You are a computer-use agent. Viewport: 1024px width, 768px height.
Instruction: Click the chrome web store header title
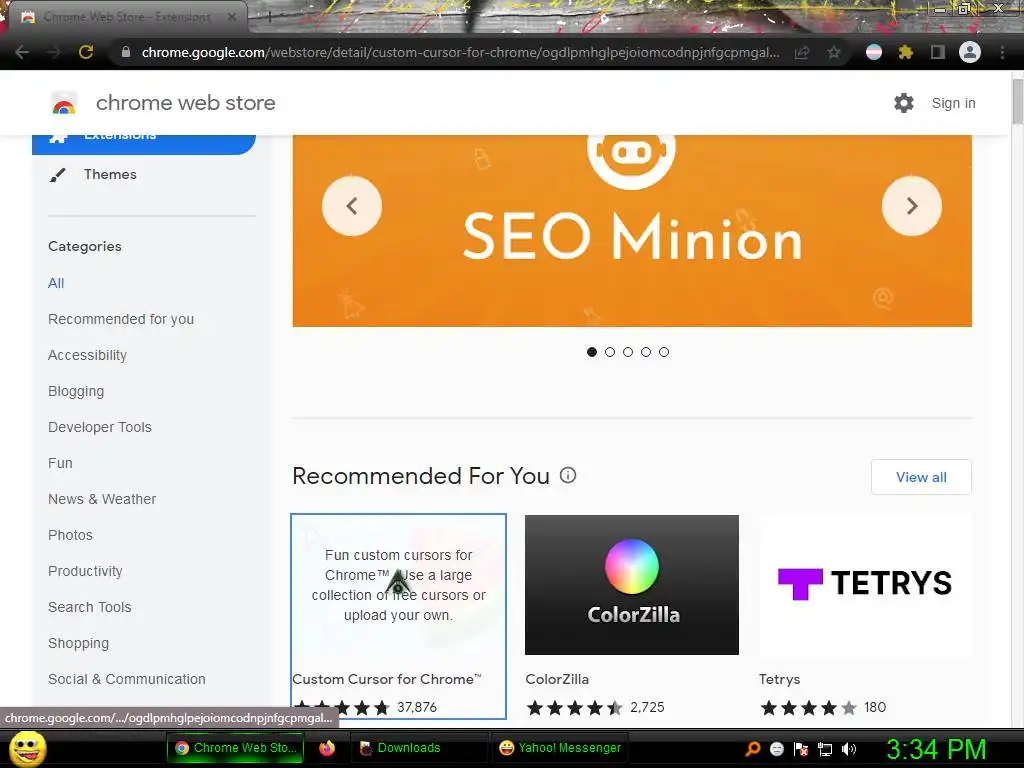point(185,103)
